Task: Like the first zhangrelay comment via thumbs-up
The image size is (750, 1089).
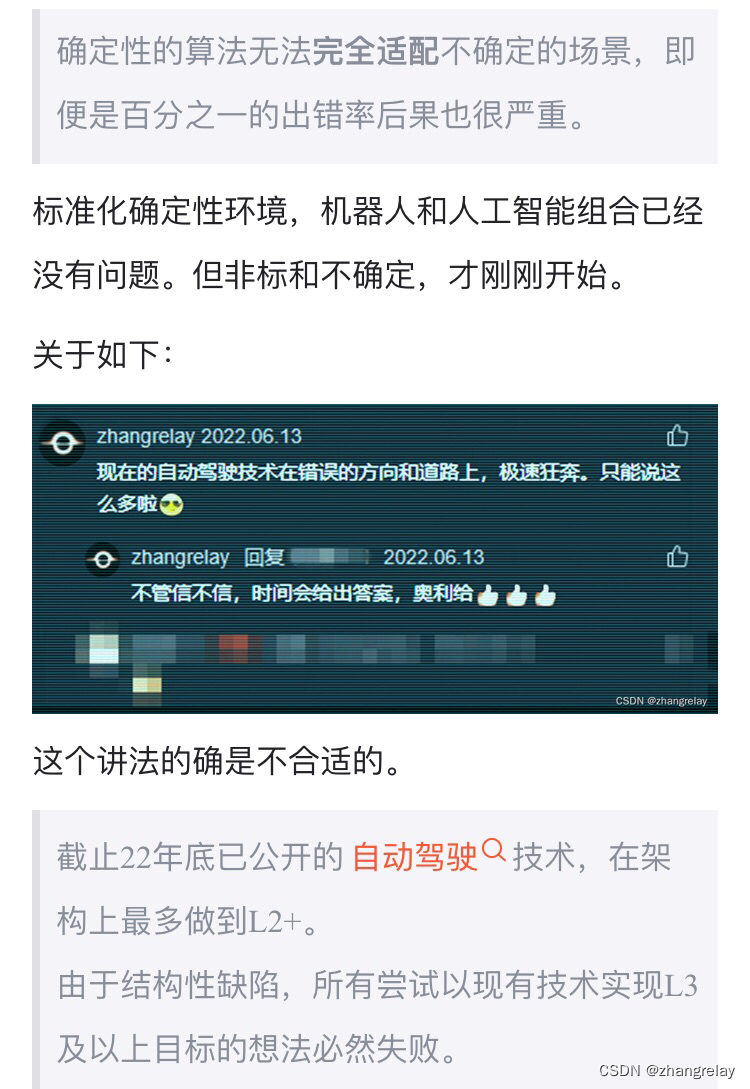Action: (677, 435)
